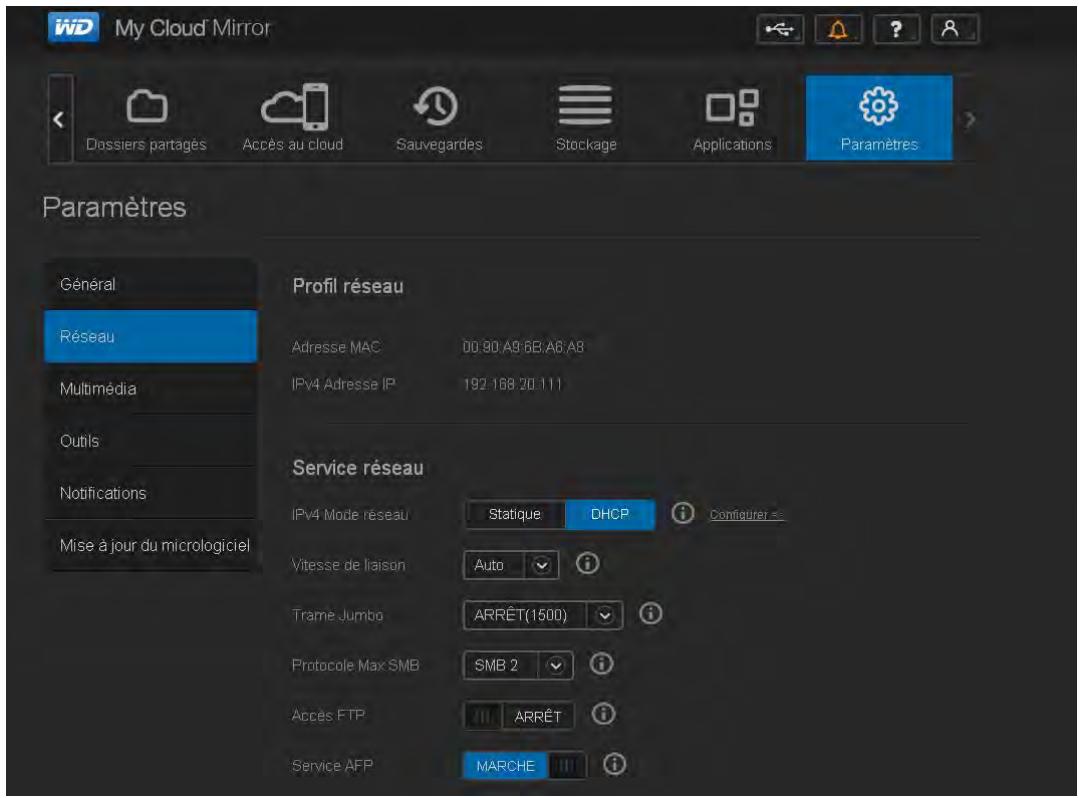Select Général in the sidebar
1079x798 pixels.
point(151,284)
